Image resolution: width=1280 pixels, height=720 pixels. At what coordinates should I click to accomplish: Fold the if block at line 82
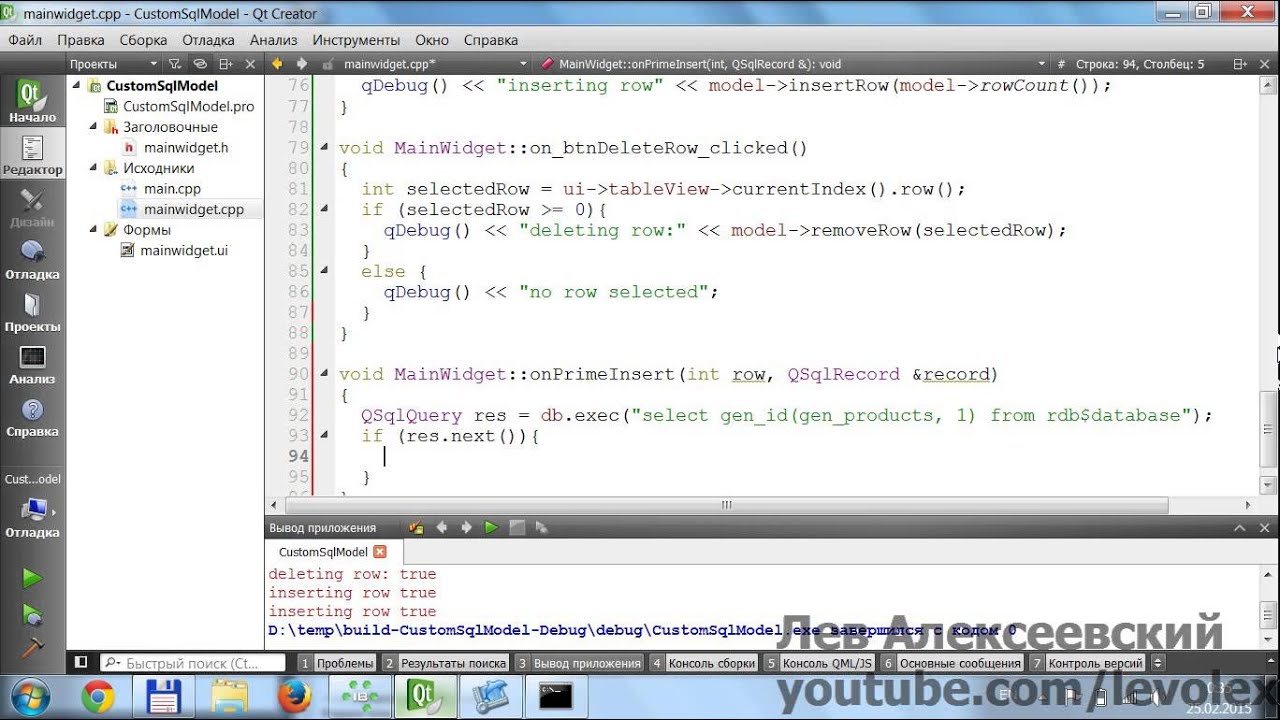point(325,209)
